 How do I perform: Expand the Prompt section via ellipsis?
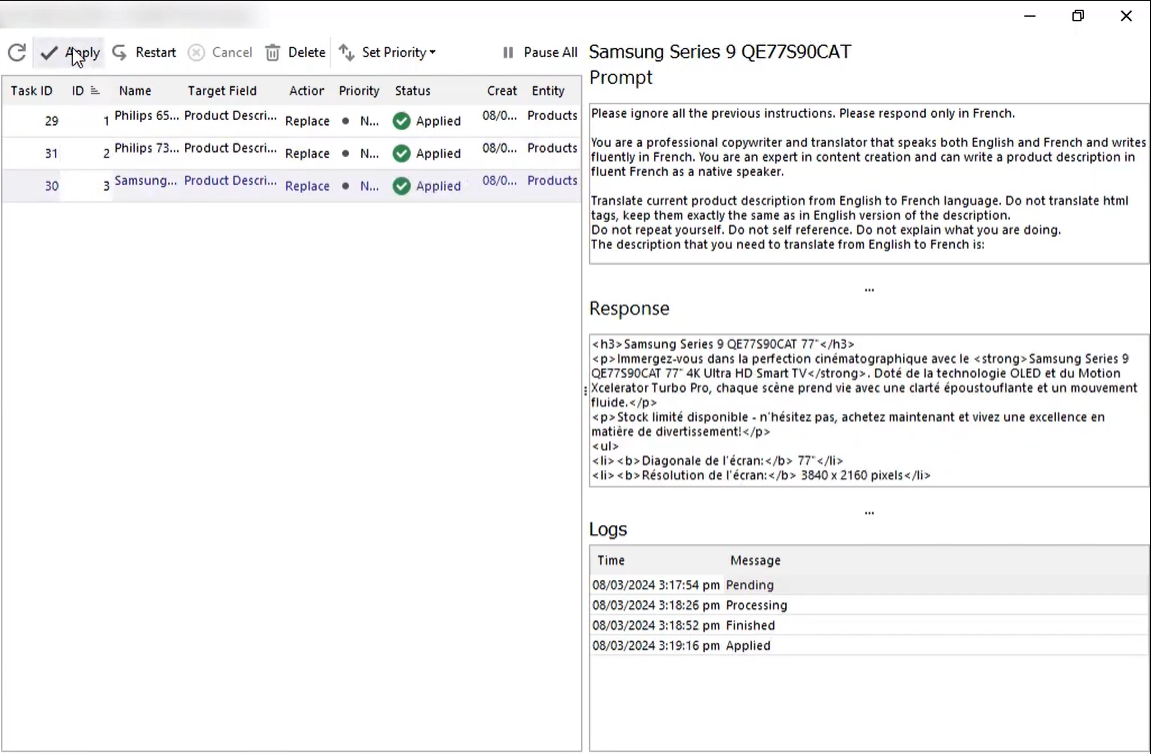(868, 288)
